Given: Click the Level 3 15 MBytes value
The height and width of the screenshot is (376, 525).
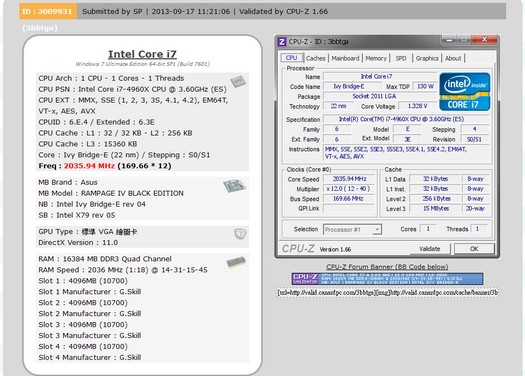Looking at the screenshot, I should (435, 209).
